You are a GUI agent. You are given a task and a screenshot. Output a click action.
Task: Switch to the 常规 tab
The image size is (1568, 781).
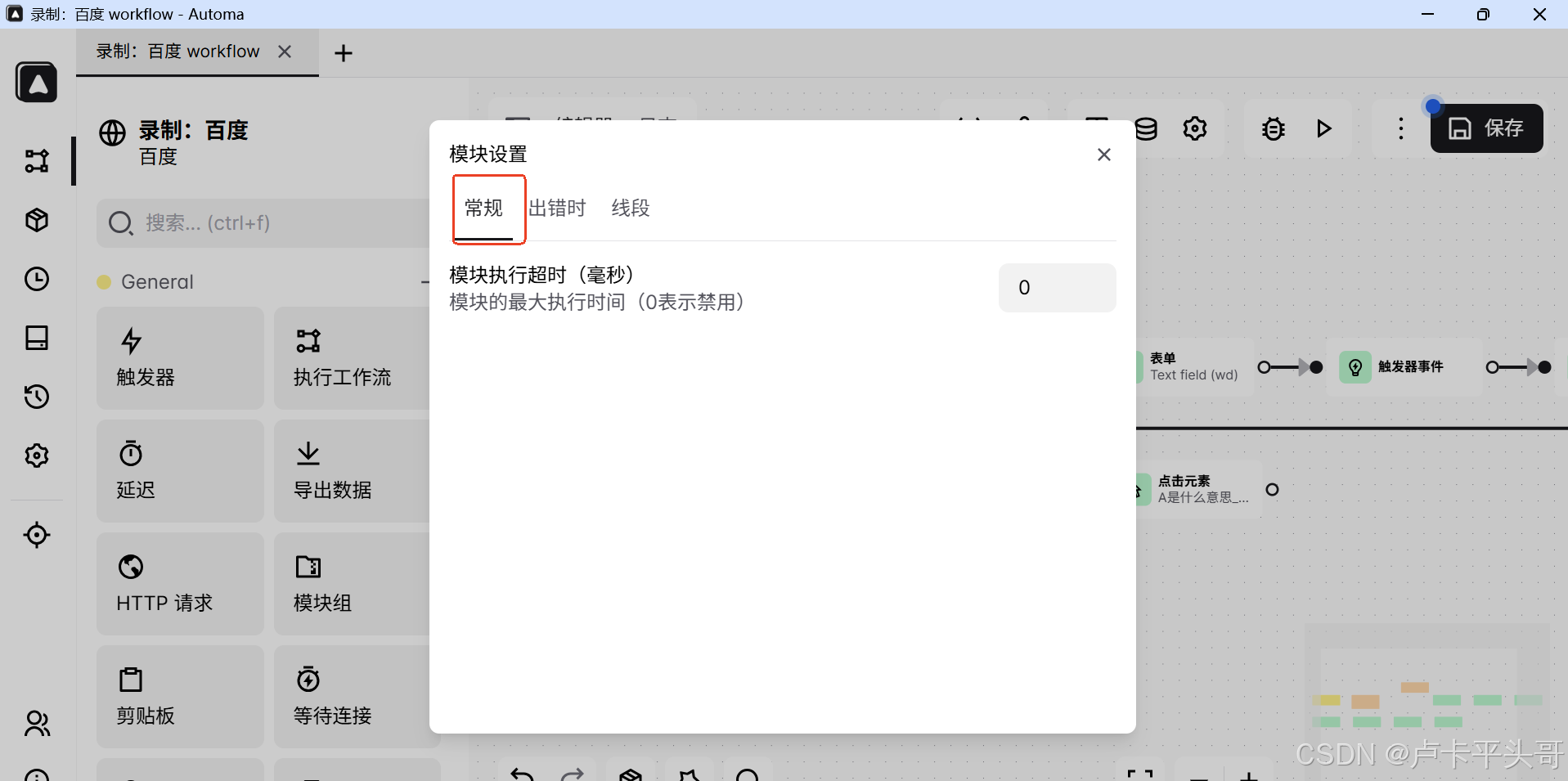click(483, 209)
